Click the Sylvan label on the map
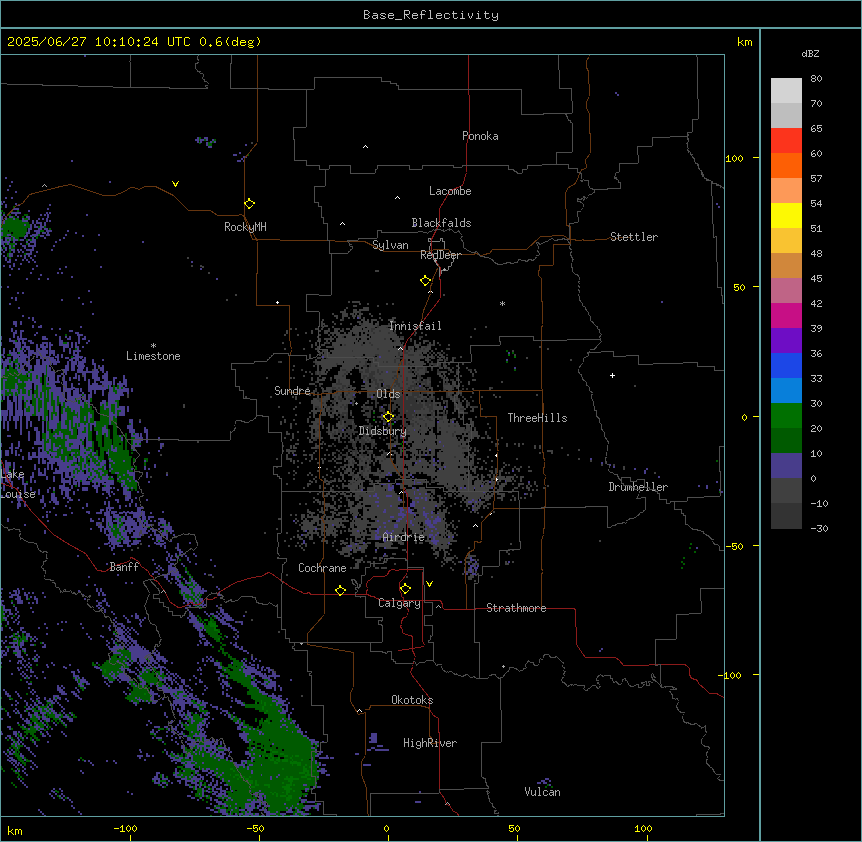This screenshot has height=842, width=862. click(x=390, y=245)
